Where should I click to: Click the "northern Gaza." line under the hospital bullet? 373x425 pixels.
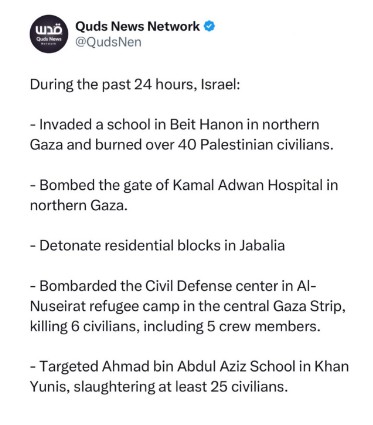click(x=79, y=205)
